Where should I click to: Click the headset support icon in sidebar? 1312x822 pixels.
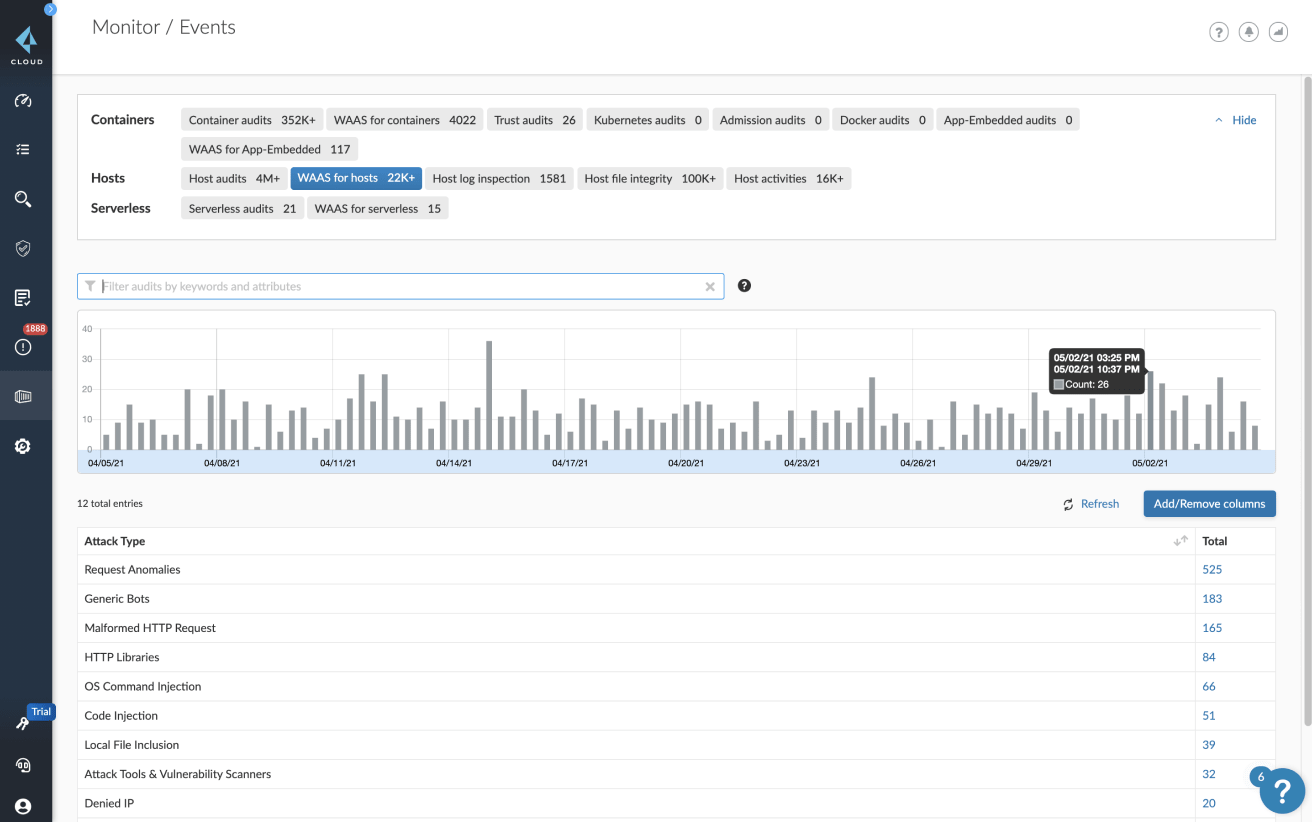pyautogui.click(x=23, y=765)
